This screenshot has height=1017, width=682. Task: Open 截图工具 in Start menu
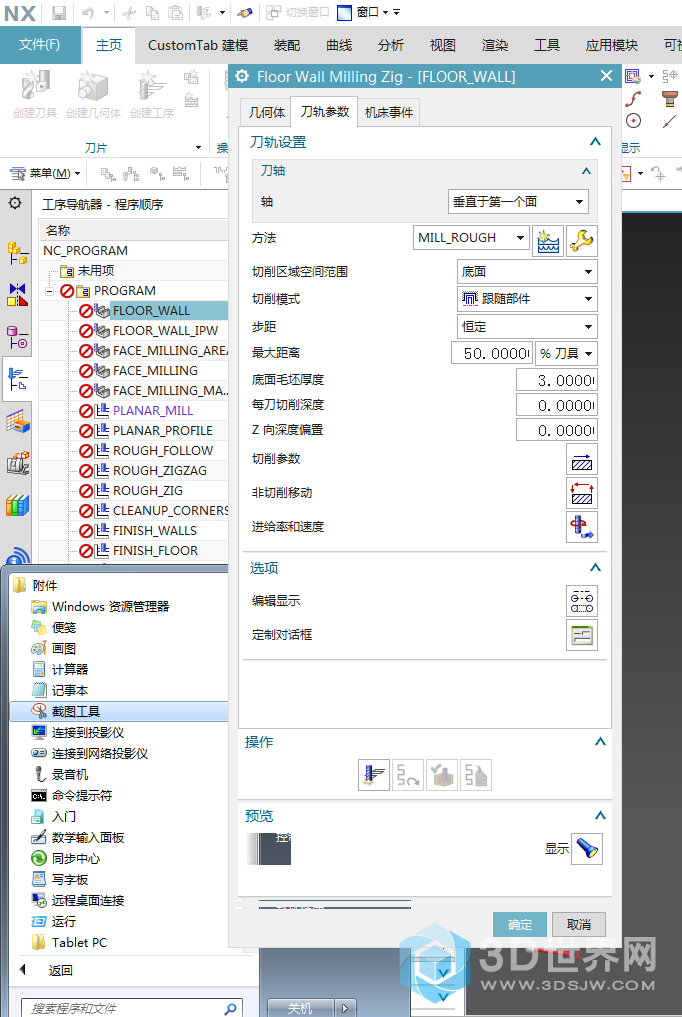[120, 712]
